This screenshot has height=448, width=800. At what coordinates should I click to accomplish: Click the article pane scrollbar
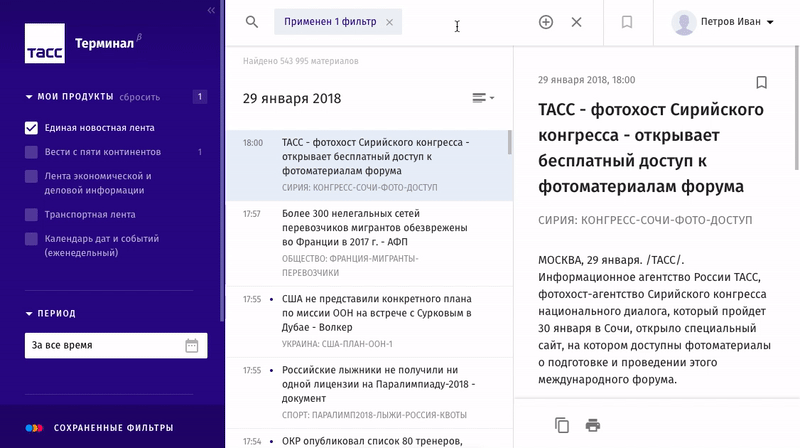tap(796, 108)
